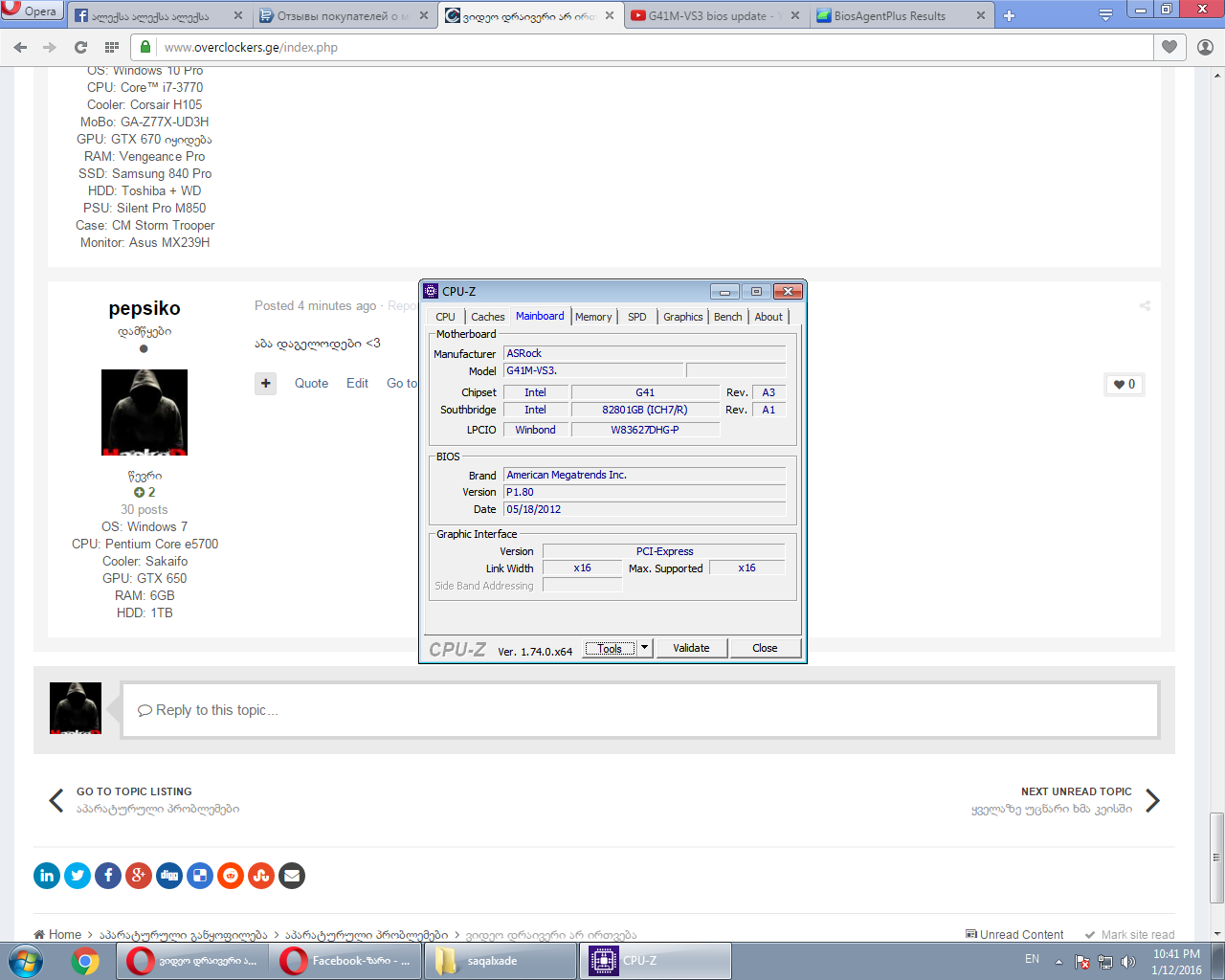Click the StumbleUpon share icon
This screenshot has width=1225, height=980.
(261, 876)
